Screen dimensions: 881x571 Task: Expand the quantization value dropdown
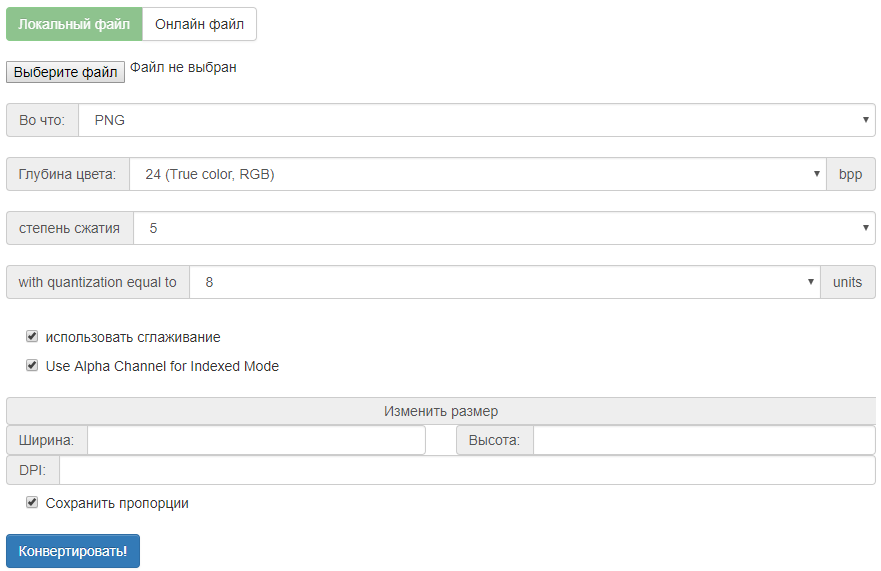pyautogui.click(x=504, y=282)
